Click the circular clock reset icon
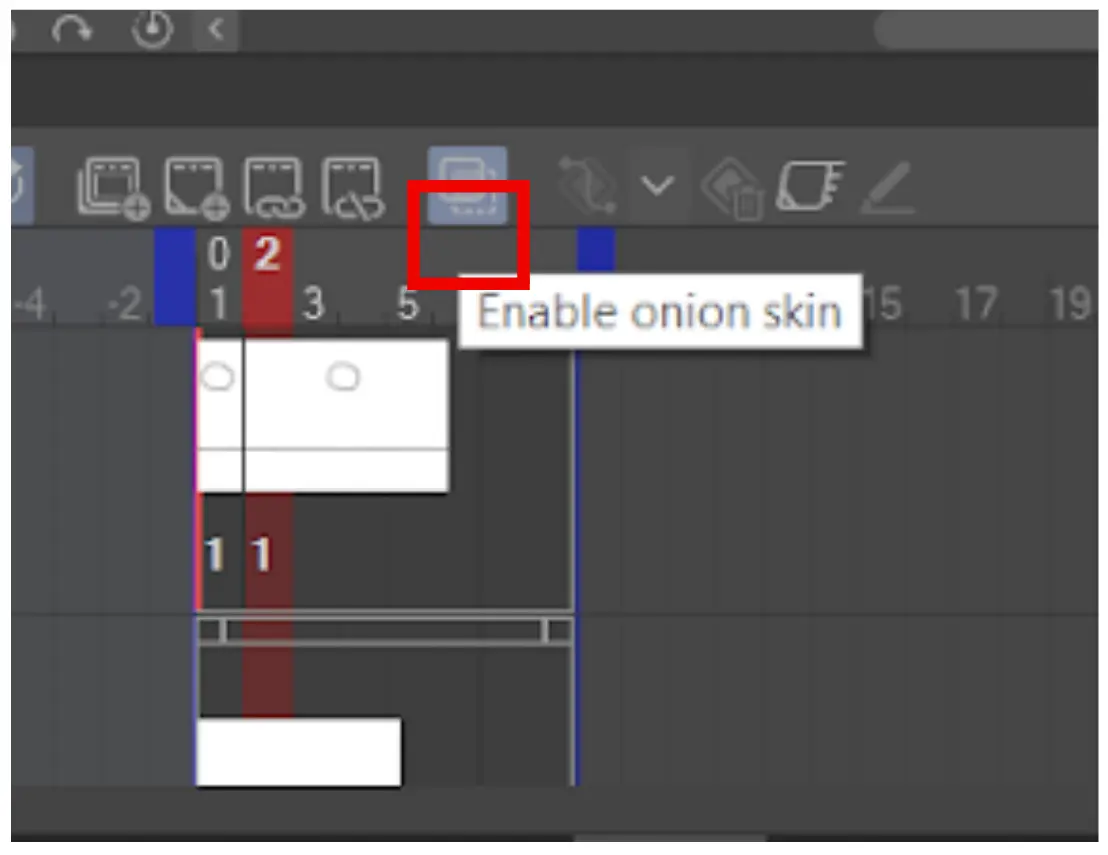Image resolution: width=1108 pixels, height=855 pixels. tap(152, 29)
